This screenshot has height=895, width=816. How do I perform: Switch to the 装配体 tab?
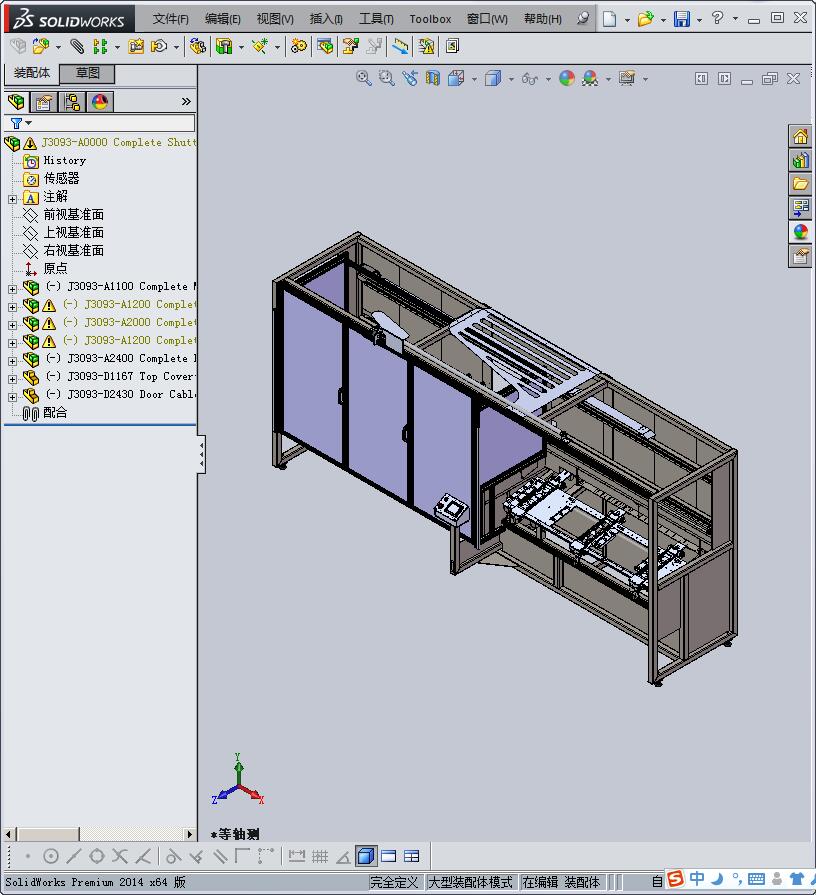pyautogui.click(x=32, y=73)
